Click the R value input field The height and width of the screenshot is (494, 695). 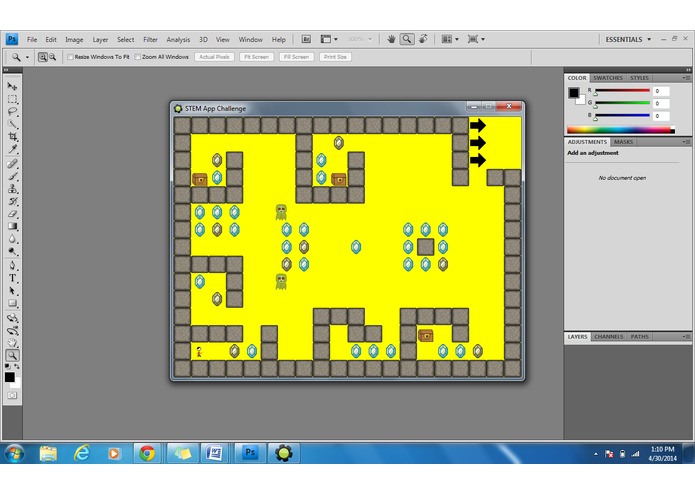point(661,91)
